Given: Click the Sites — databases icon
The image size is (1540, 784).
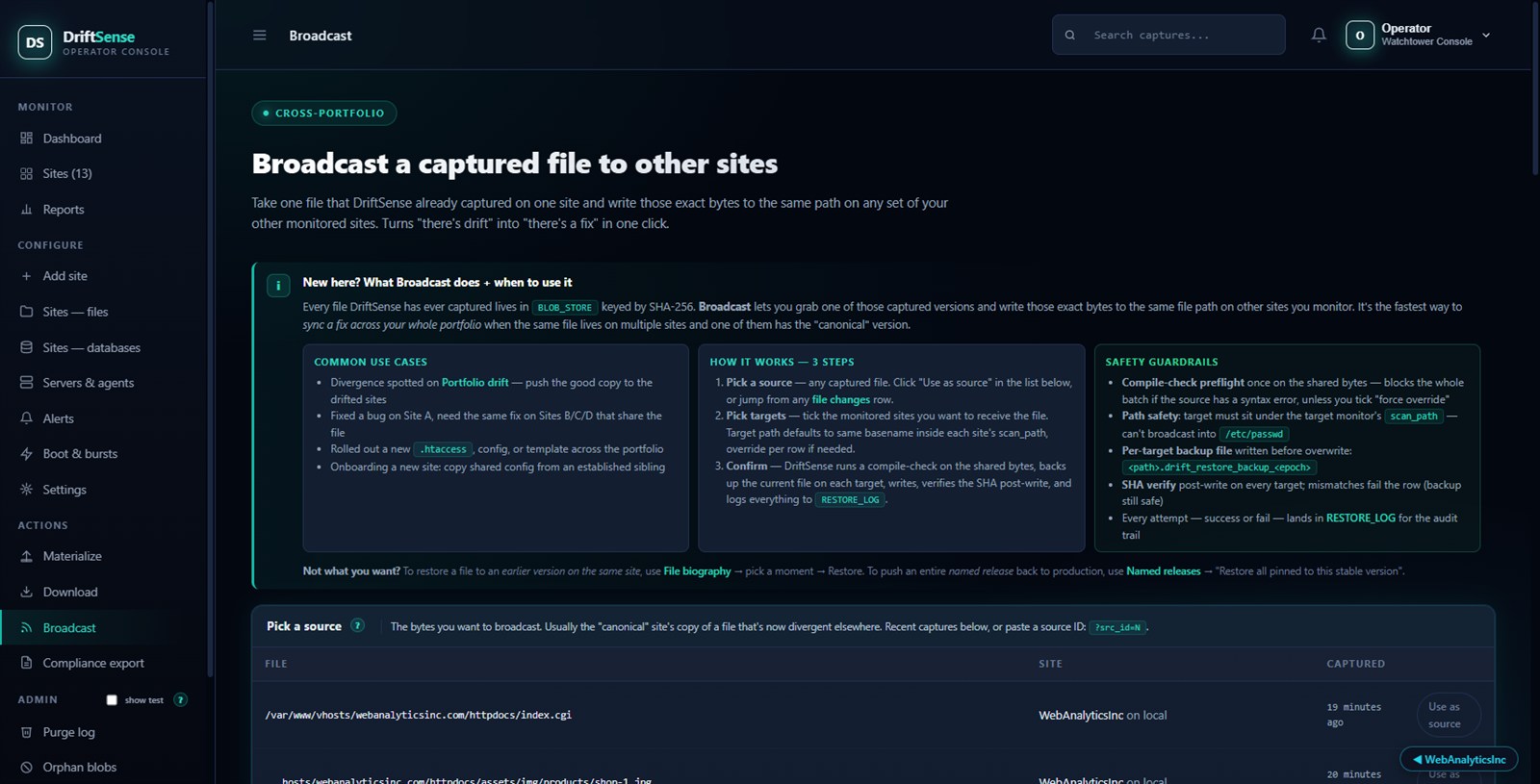Looking at the screenshot, I should pos(26,347).
